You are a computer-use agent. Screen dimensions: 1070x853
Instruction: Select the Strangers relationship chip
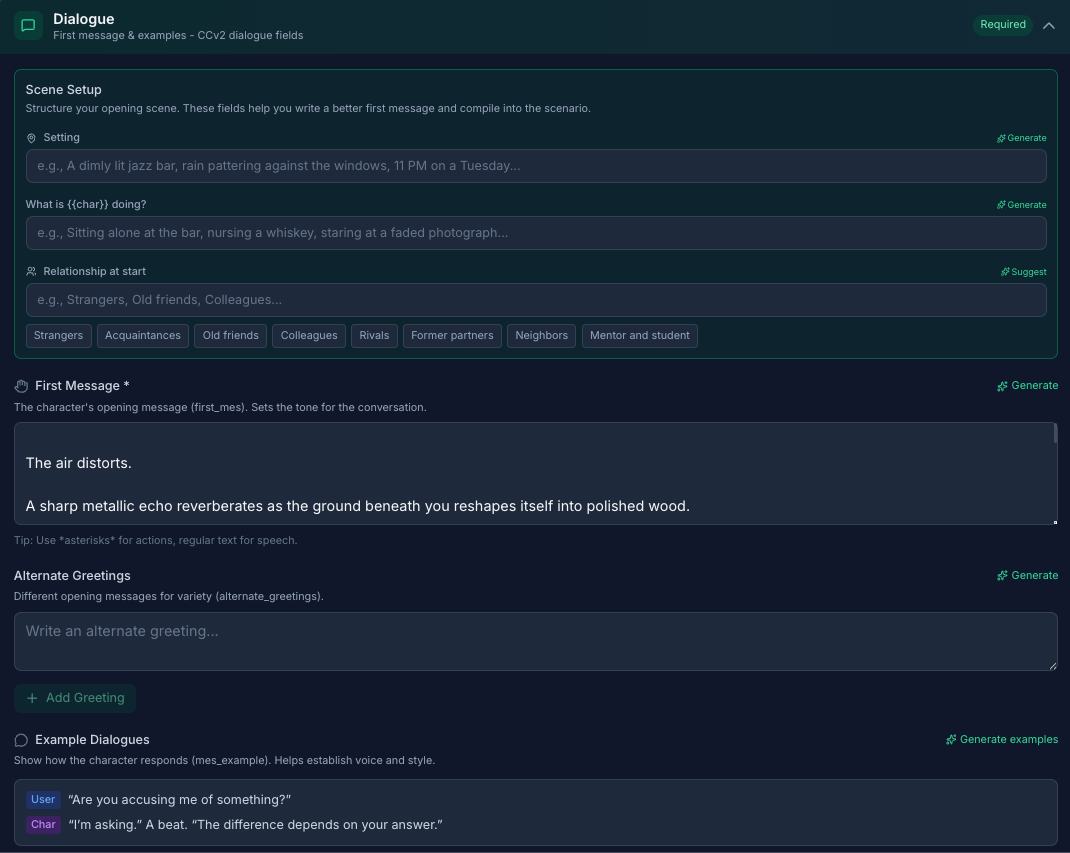(x=59, y=336)
